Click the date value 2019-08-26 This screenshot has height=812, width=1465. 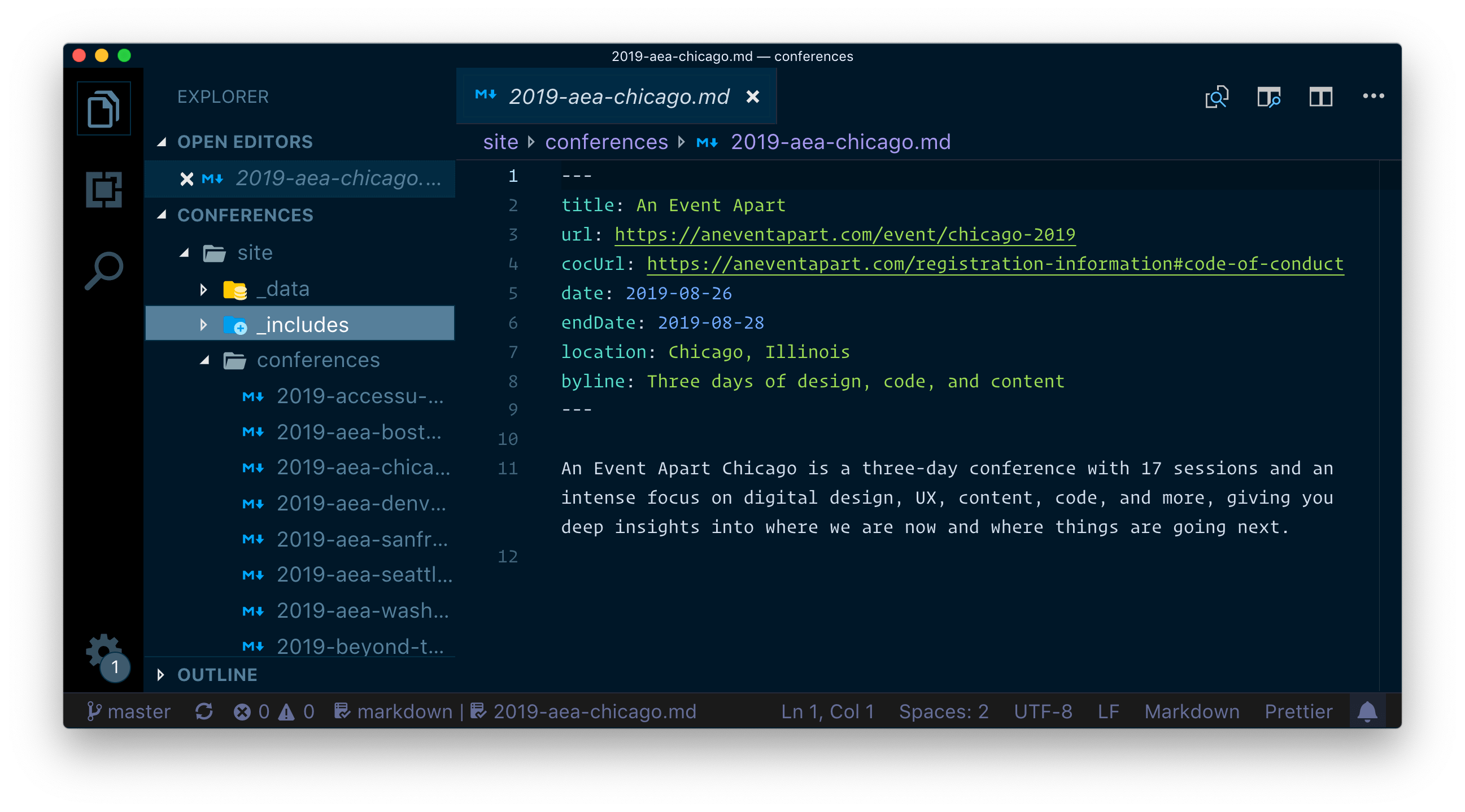tap(678, 294)
